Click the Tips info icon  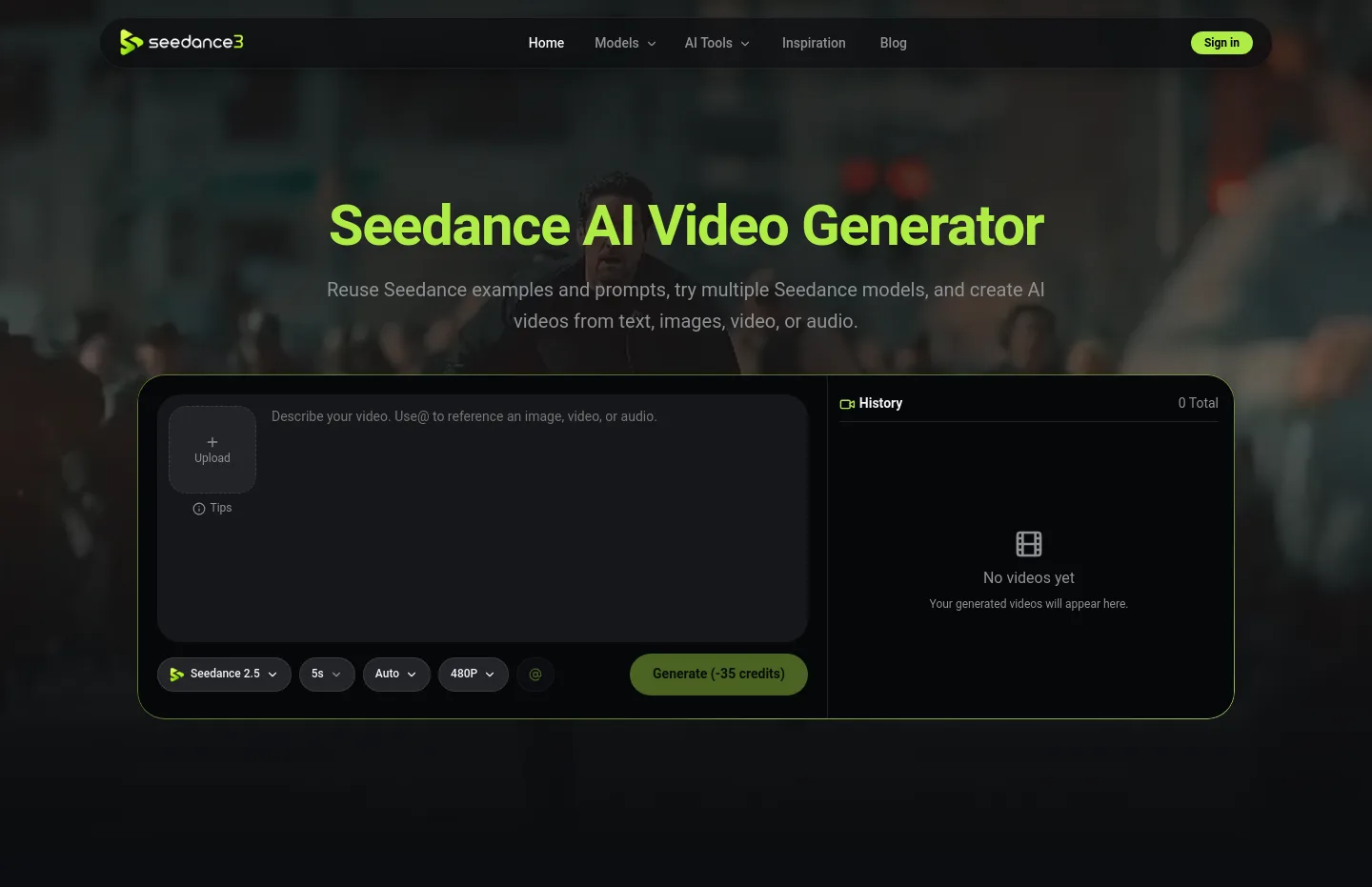pos(199,509)
